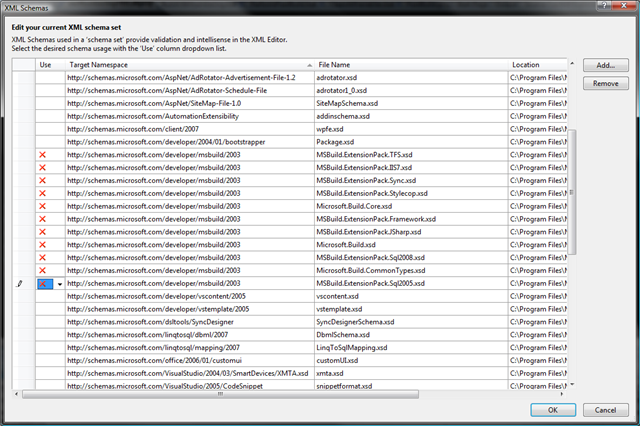Screen dimensions: 640x426
Task: Click the horizontal scrollbar right arrow
Action: [562, 394]
